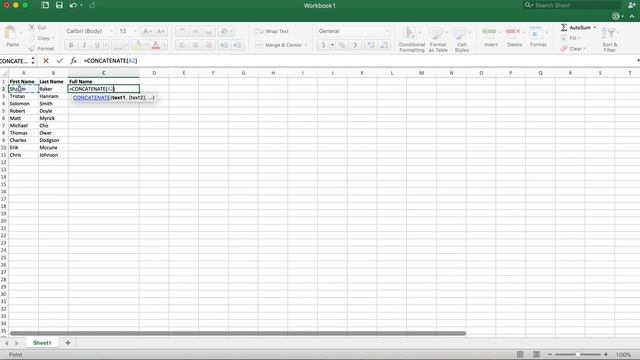Open Conditional Formatting
This screenshot has height=360, width=640.
coord(412,39)
